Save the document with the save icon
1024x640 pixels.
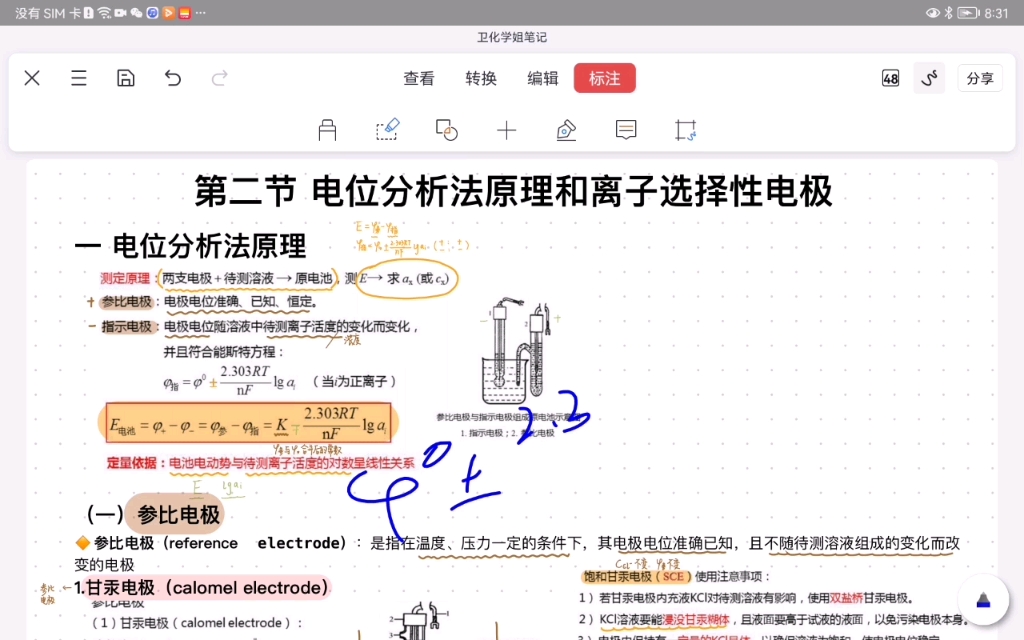tap(125, 78)
